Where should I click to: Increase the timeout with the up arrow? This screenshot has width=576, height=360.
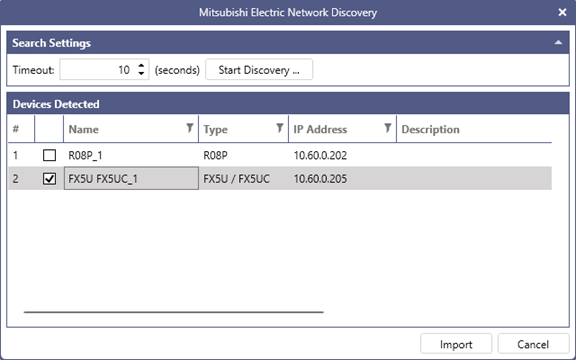pyautogui.click(x=141, y=66)
